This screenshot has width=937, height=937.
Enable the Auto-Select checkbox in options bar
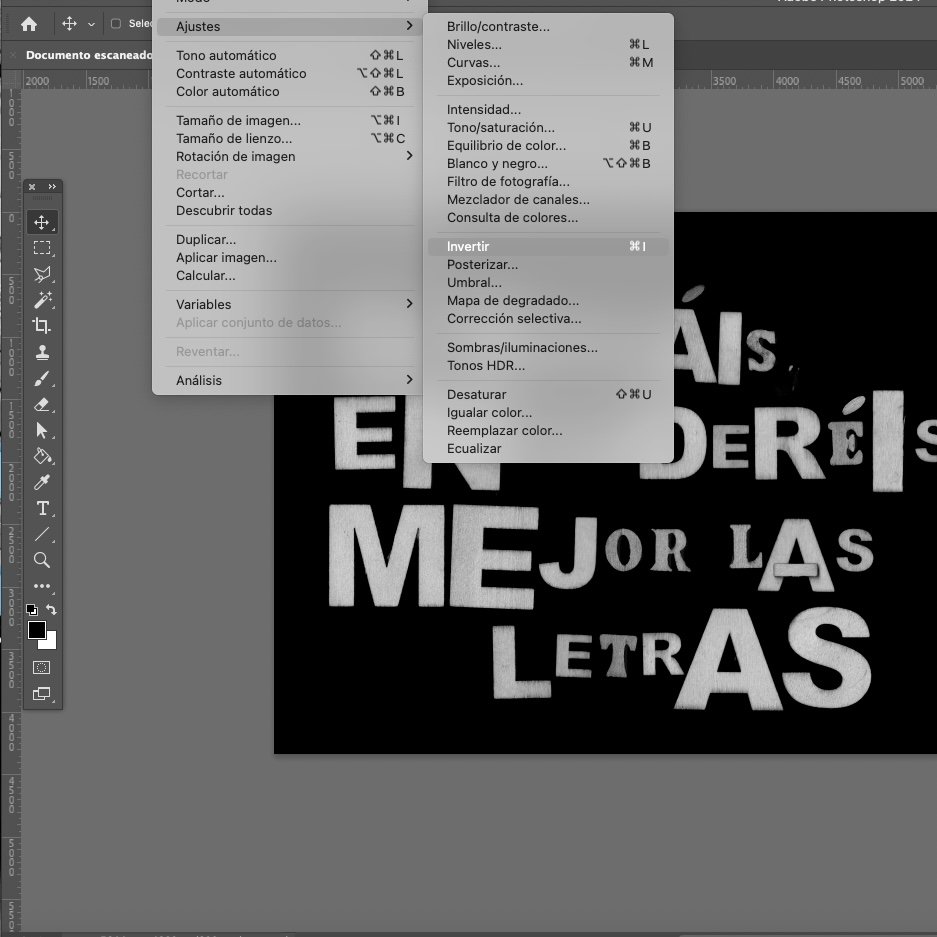116,24
